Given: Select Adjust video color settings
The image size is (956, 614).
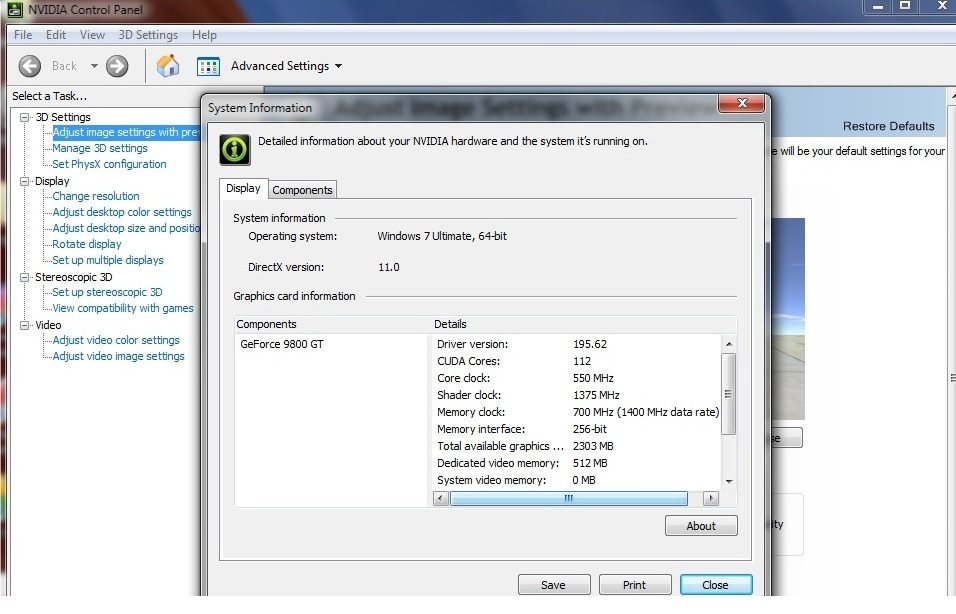Looking at the screenshot, I should click(x=116, y=340).
